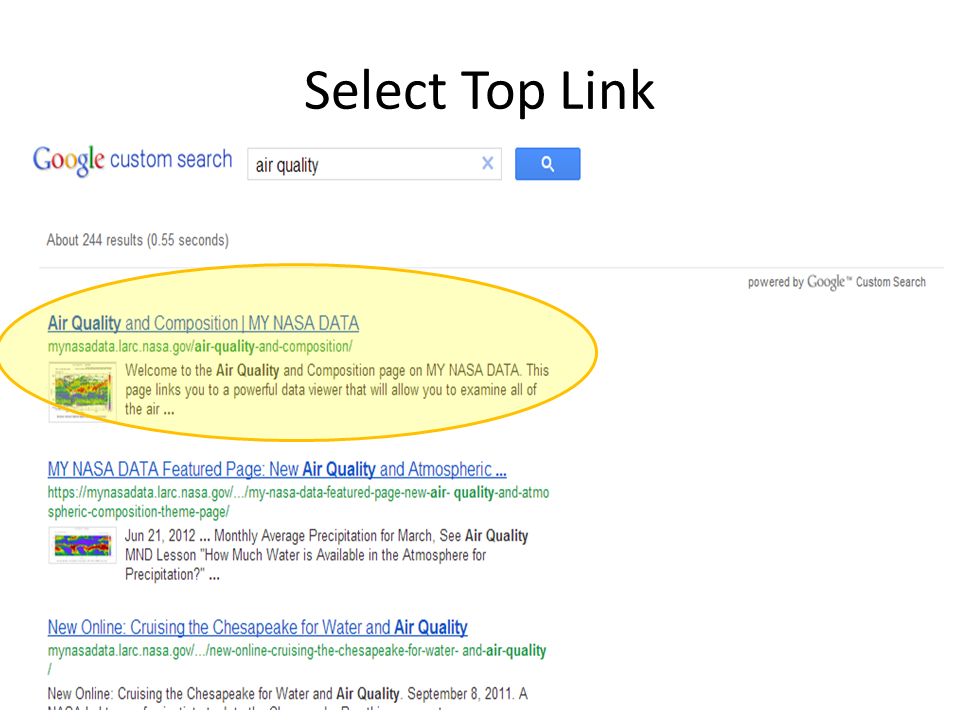Click the green Chesapeake URL of the third result

click(x=297, y=659)
